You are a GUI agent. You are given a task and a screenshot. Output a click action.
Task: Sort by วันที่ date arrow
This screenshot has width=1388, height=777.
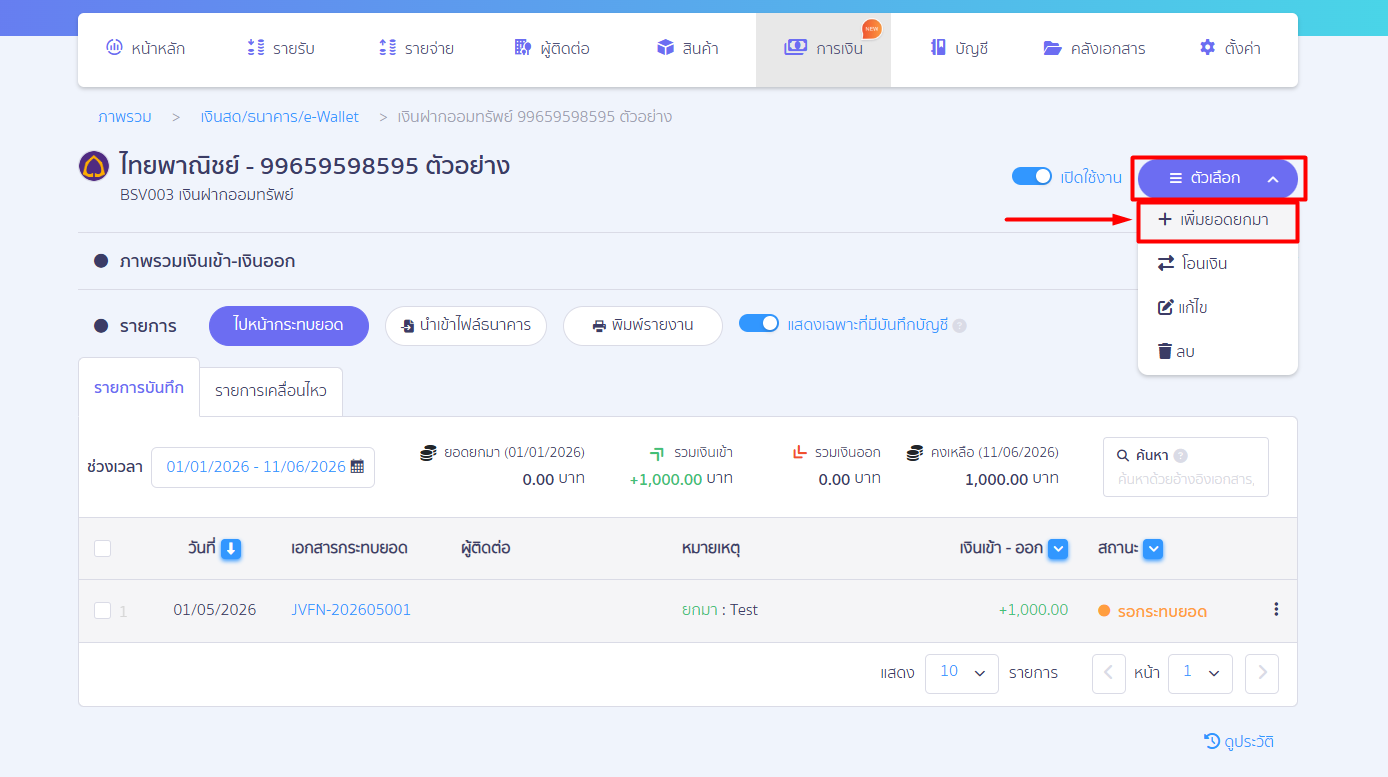[231, 548]
